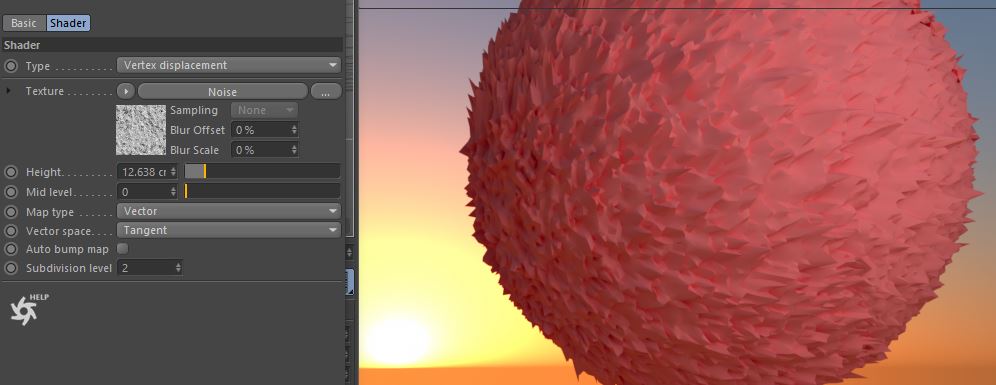Image resolution: width=996 pixels, height=385 pixels.
Task: Toggle the Type parameter animation dot
Action: click(x=11, y=65)
